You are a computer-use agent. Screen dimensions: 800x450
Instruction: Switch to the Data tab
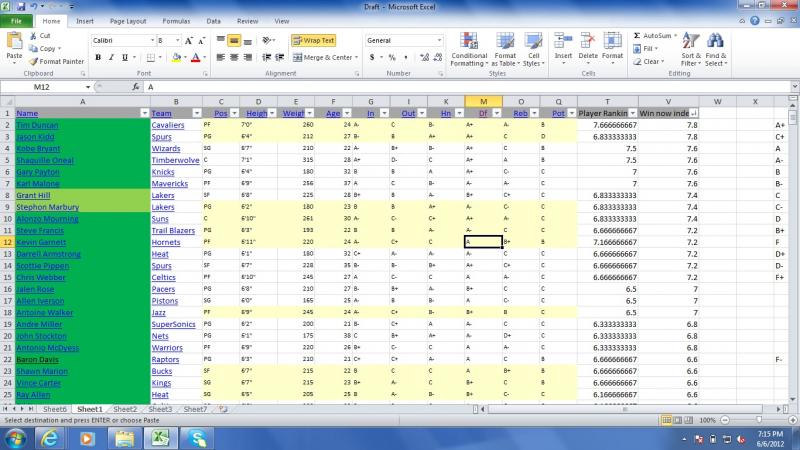point(213,21)
